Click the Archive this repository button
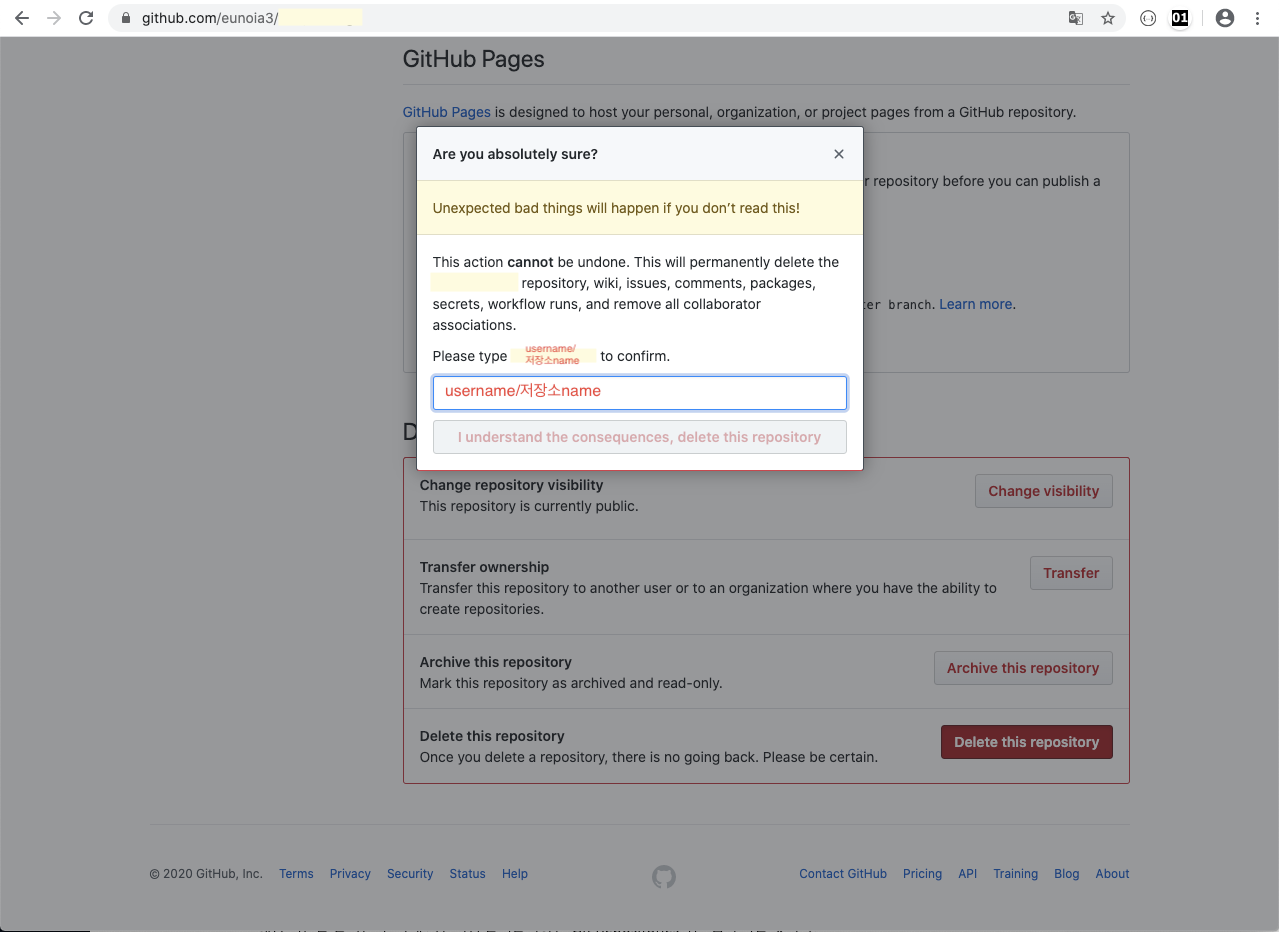Image resolution: width=1279 pixels, height=932 pixels. click(1023, 668)
